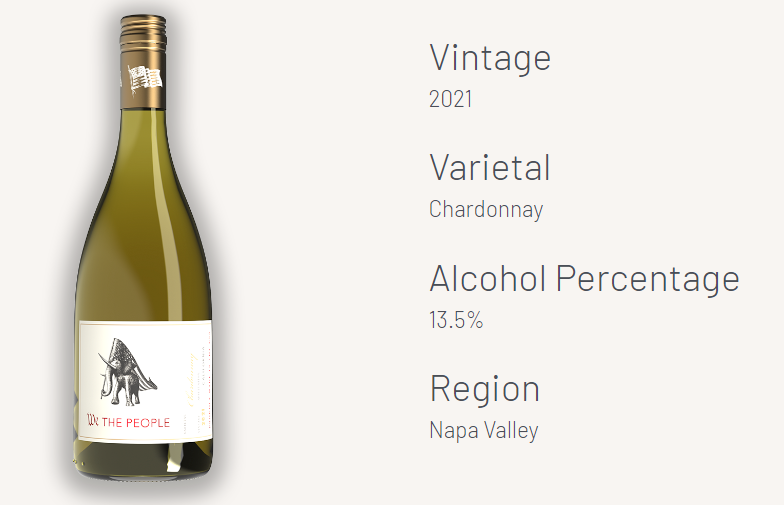784x505 pixels.
Task: Select the Alcohol Percentage heading
Action: coord(584,279)
